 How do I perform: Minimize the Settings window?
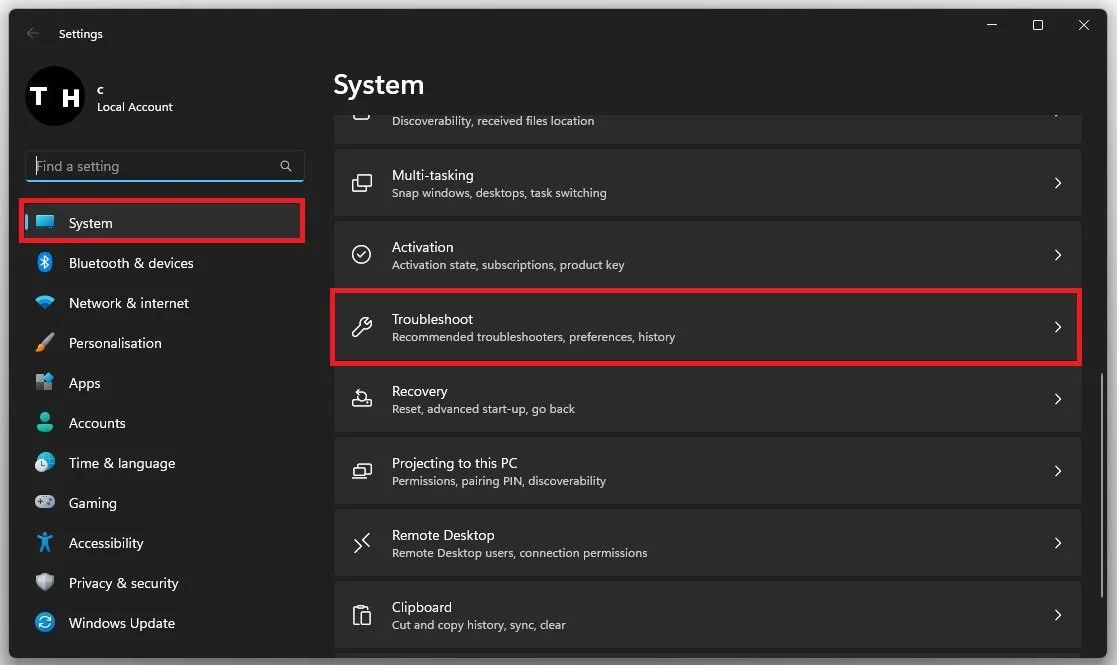[992, 25]
